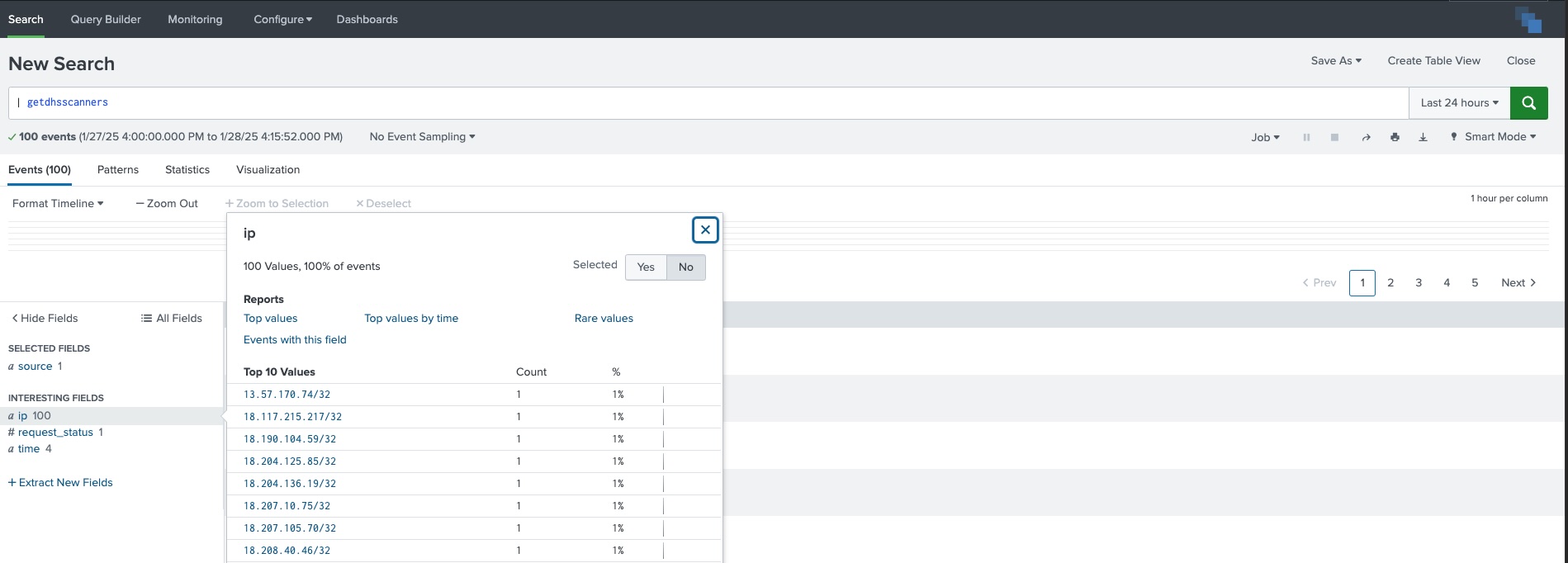Set ip field Selected to No
The image size is (1568, 563).
tap(686, 267)
